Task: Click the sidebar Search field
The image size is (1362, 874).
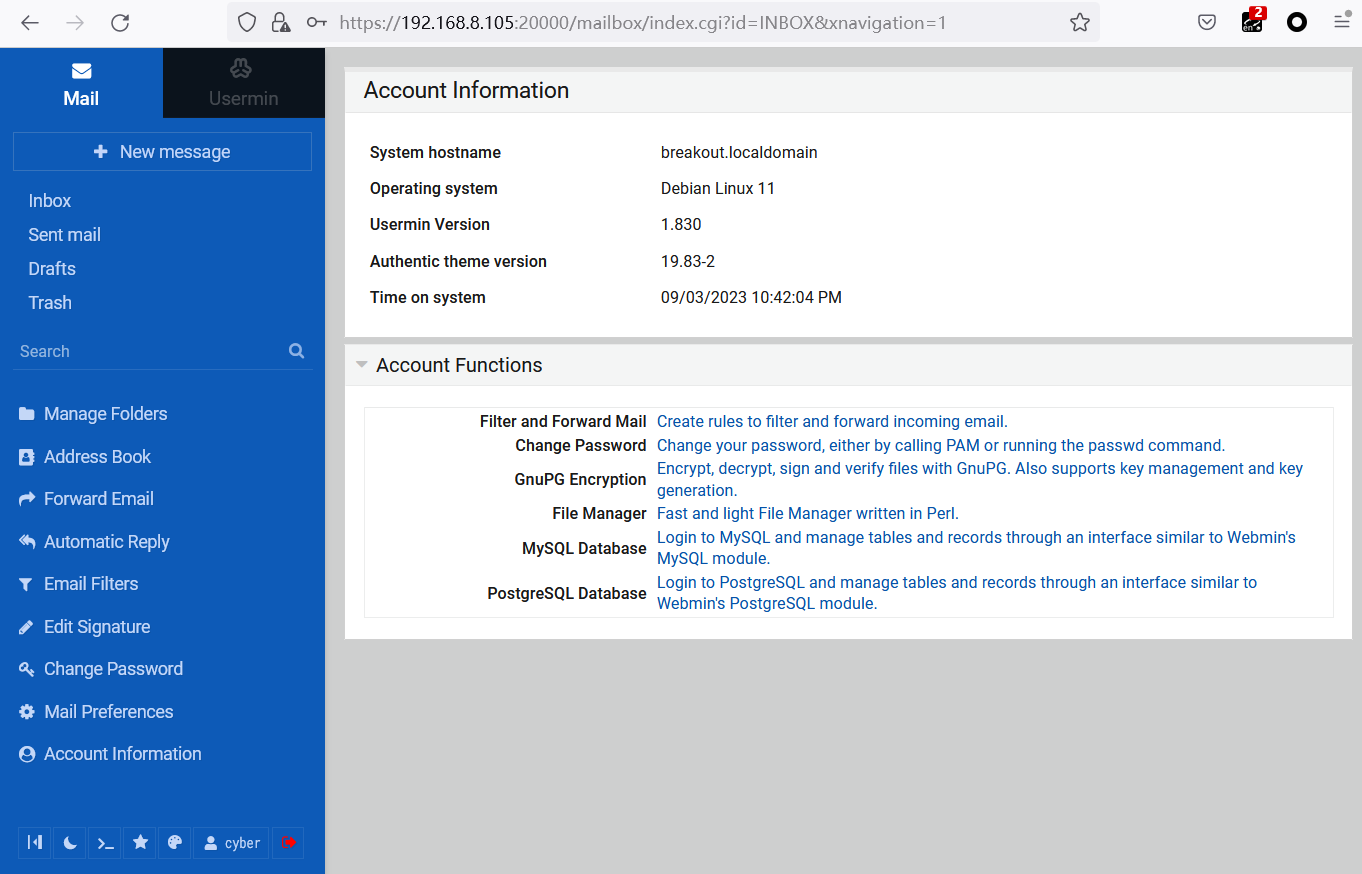Action: coord(150,351)
